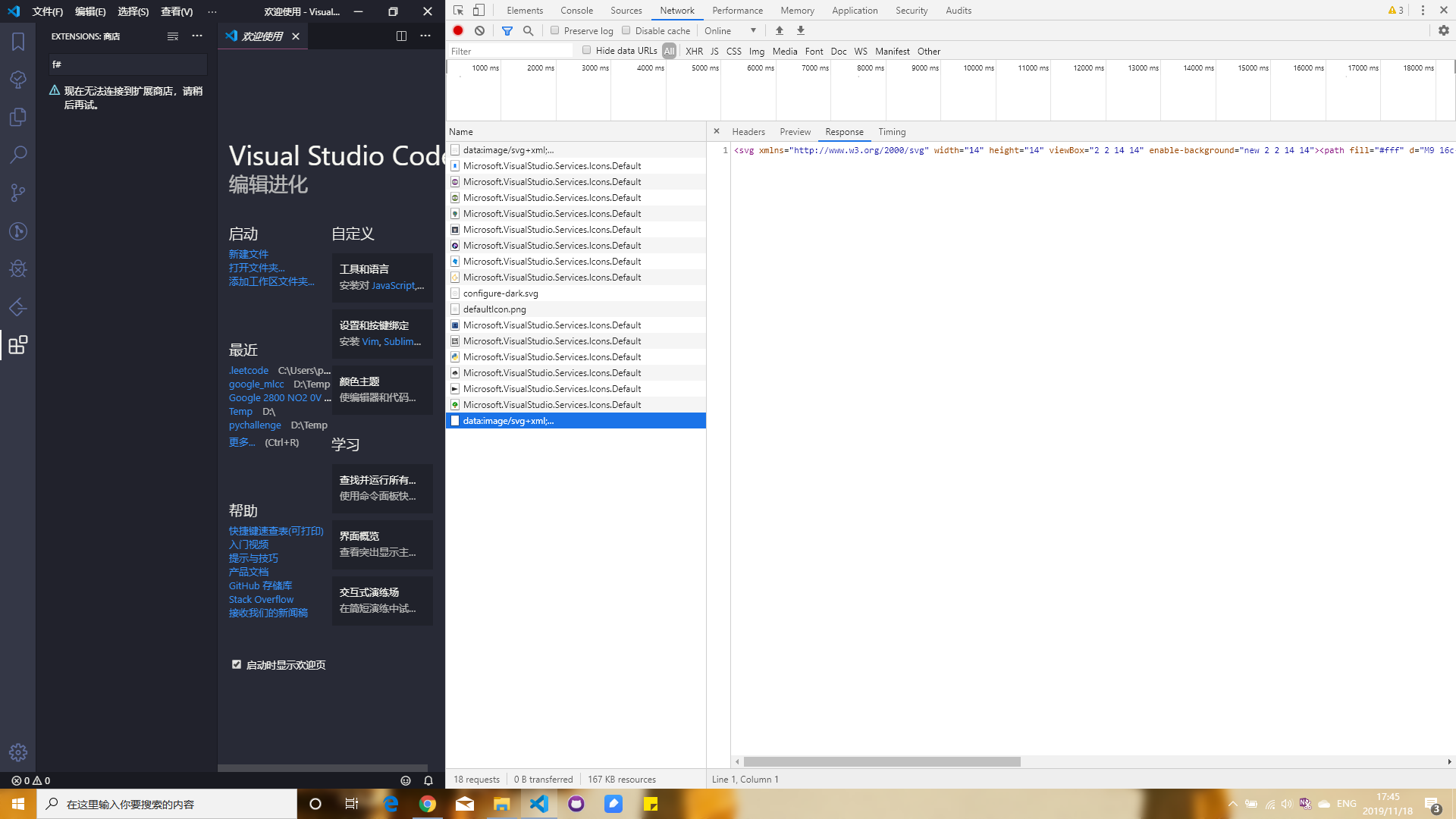Enable the Disable cache checkbox
1456x819 pixels.
(626, 30)
